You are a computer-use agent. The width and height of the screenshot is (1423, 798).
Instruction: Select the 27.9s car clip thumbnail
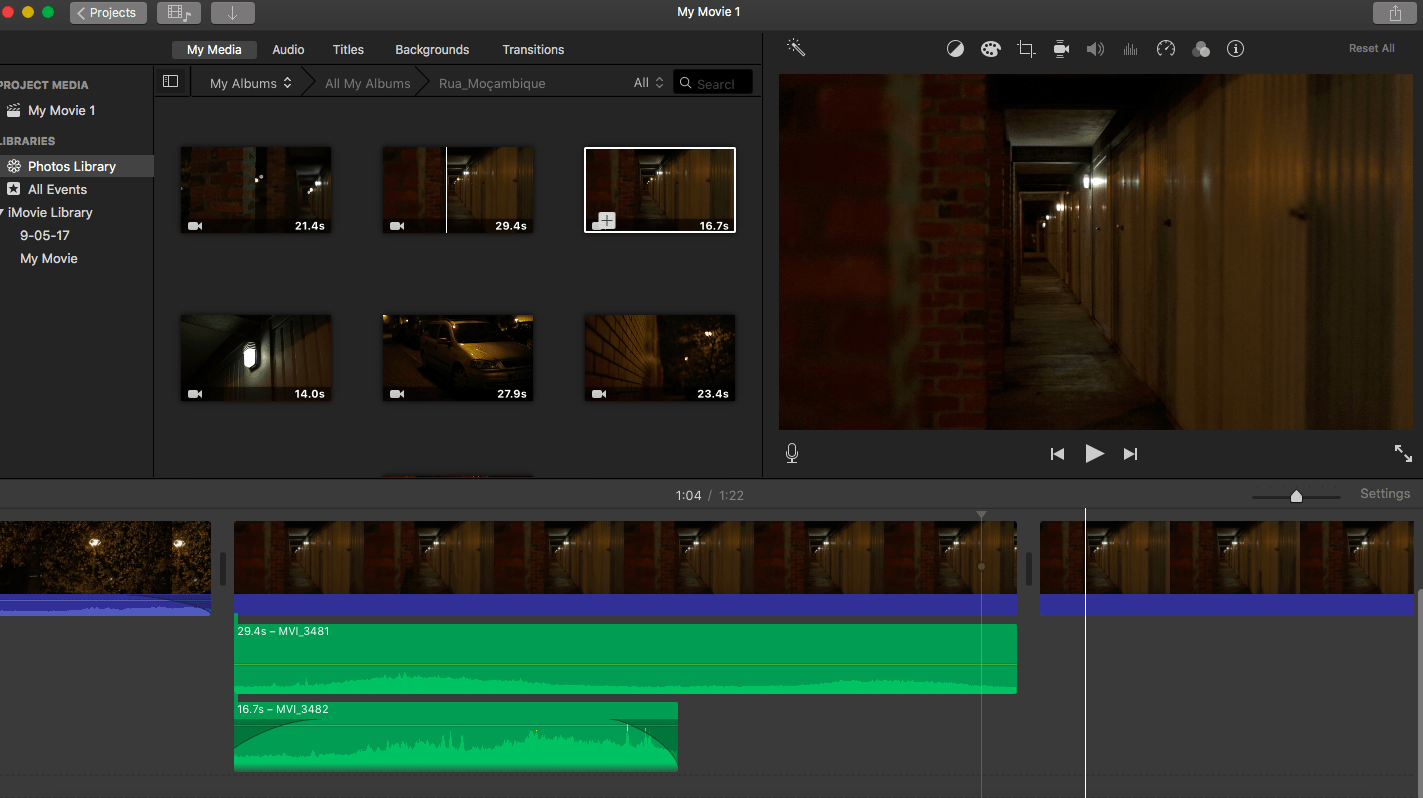pyautogui.click(x=458, y=357)
